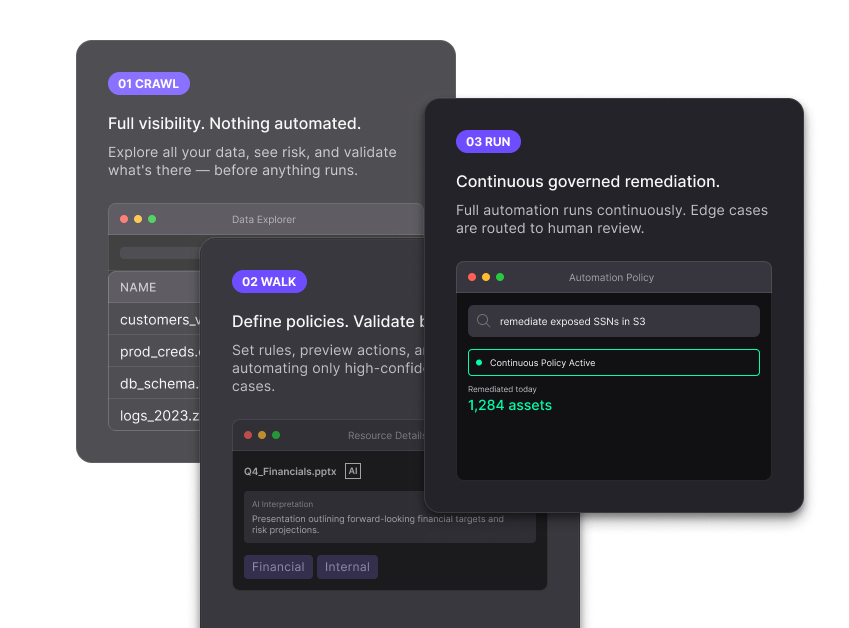Click the Q4_Financials.pptx file name
Screen dimensions: 849x628
(290, 472)
